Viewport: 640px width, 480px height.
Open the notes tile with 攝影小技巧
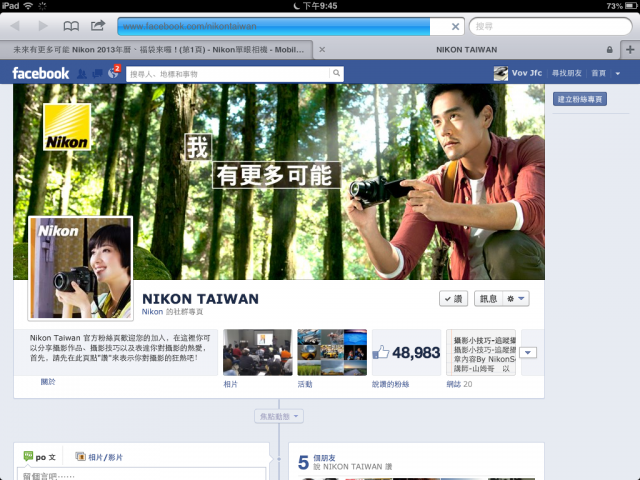tap(481, 352)
